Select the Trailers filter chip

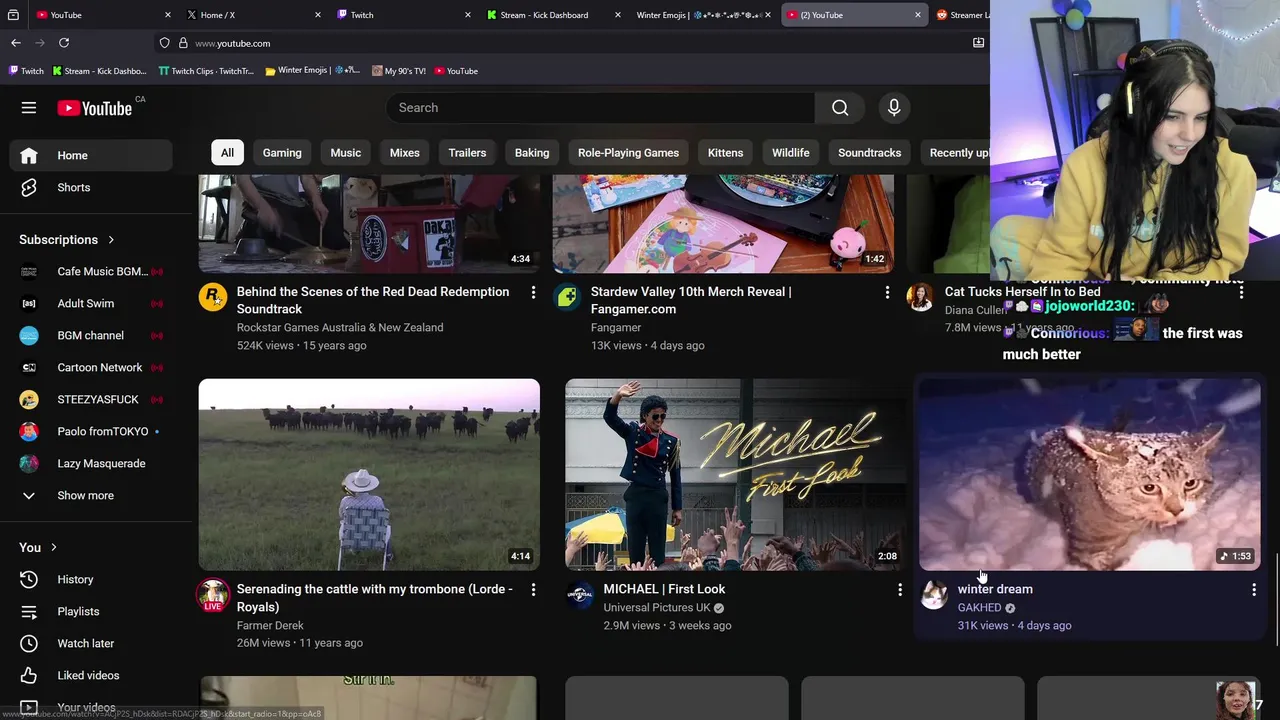point(467,153)
